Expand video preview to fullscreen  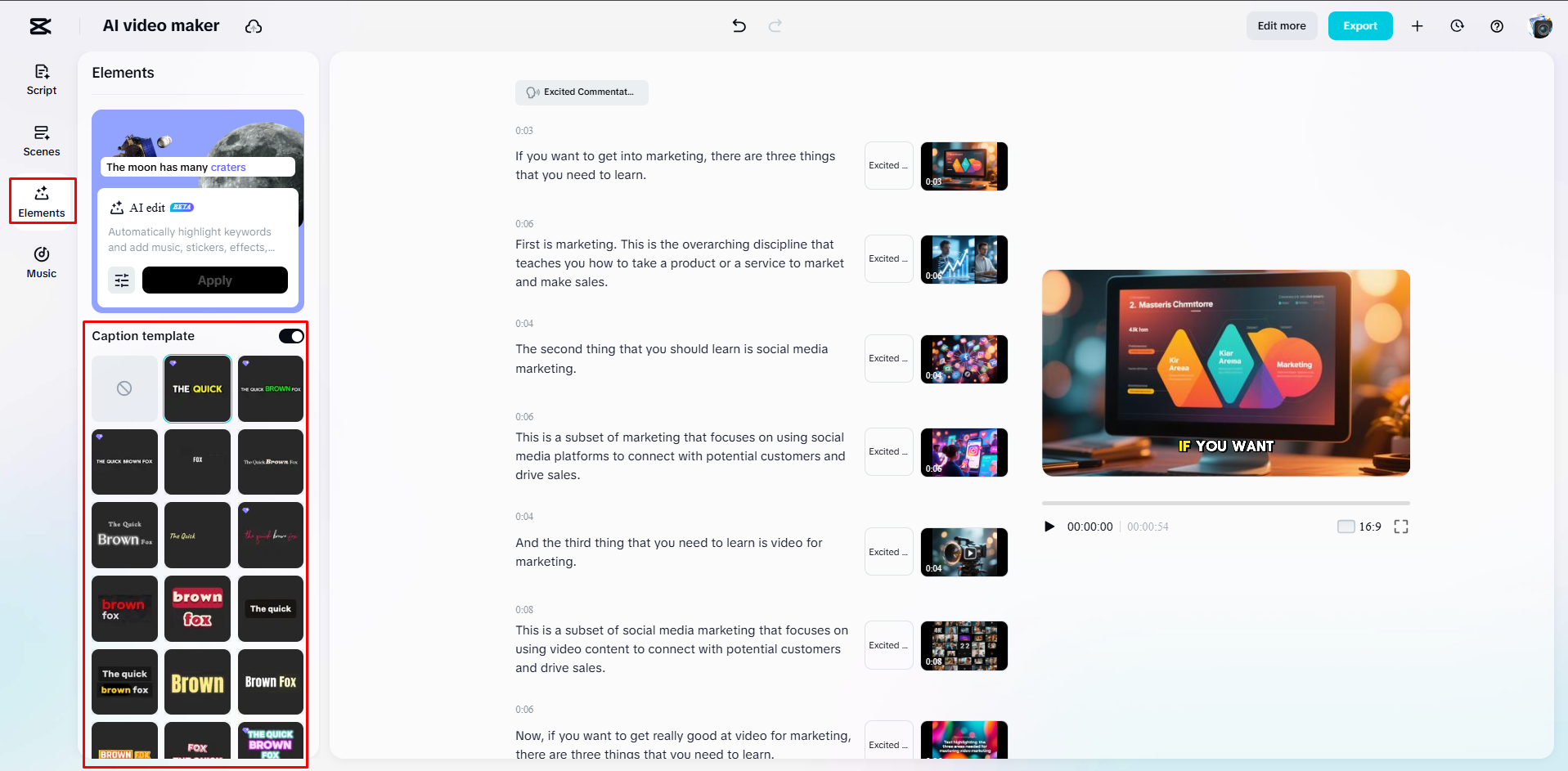[x=1400, y=527]
